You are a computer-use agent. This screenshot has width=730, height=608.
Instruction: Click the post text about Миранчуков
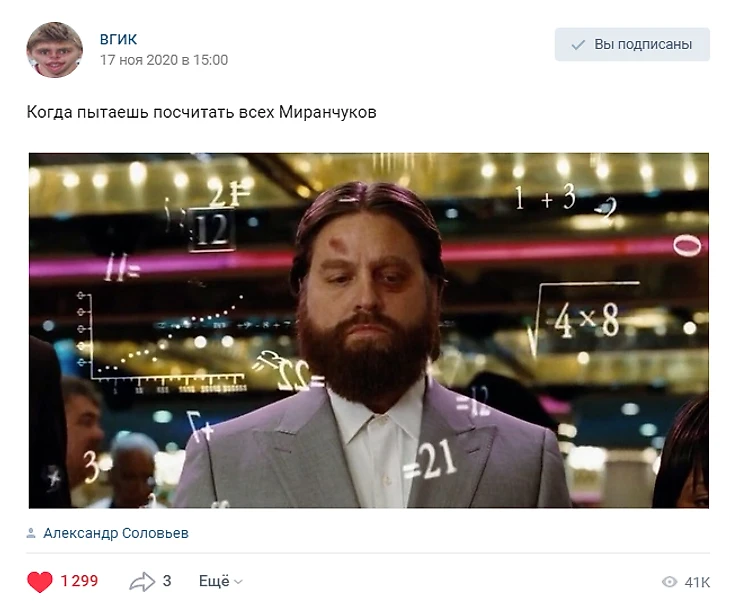(202, 112)
